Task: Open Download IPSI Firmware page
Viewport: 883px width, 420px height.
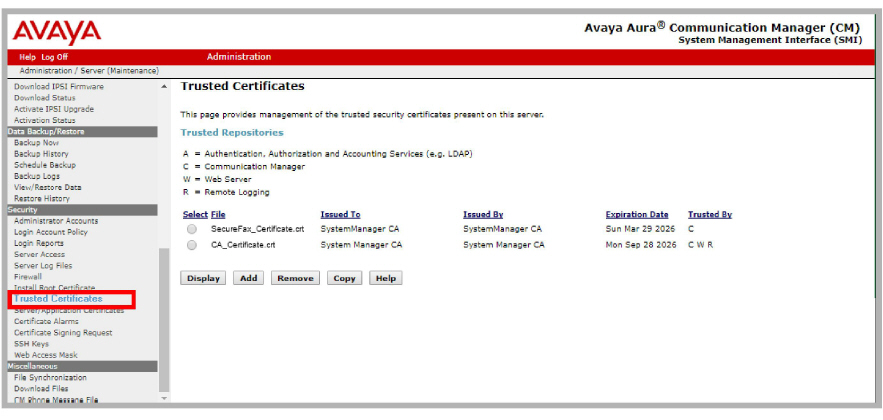Action: coord(59,87)
